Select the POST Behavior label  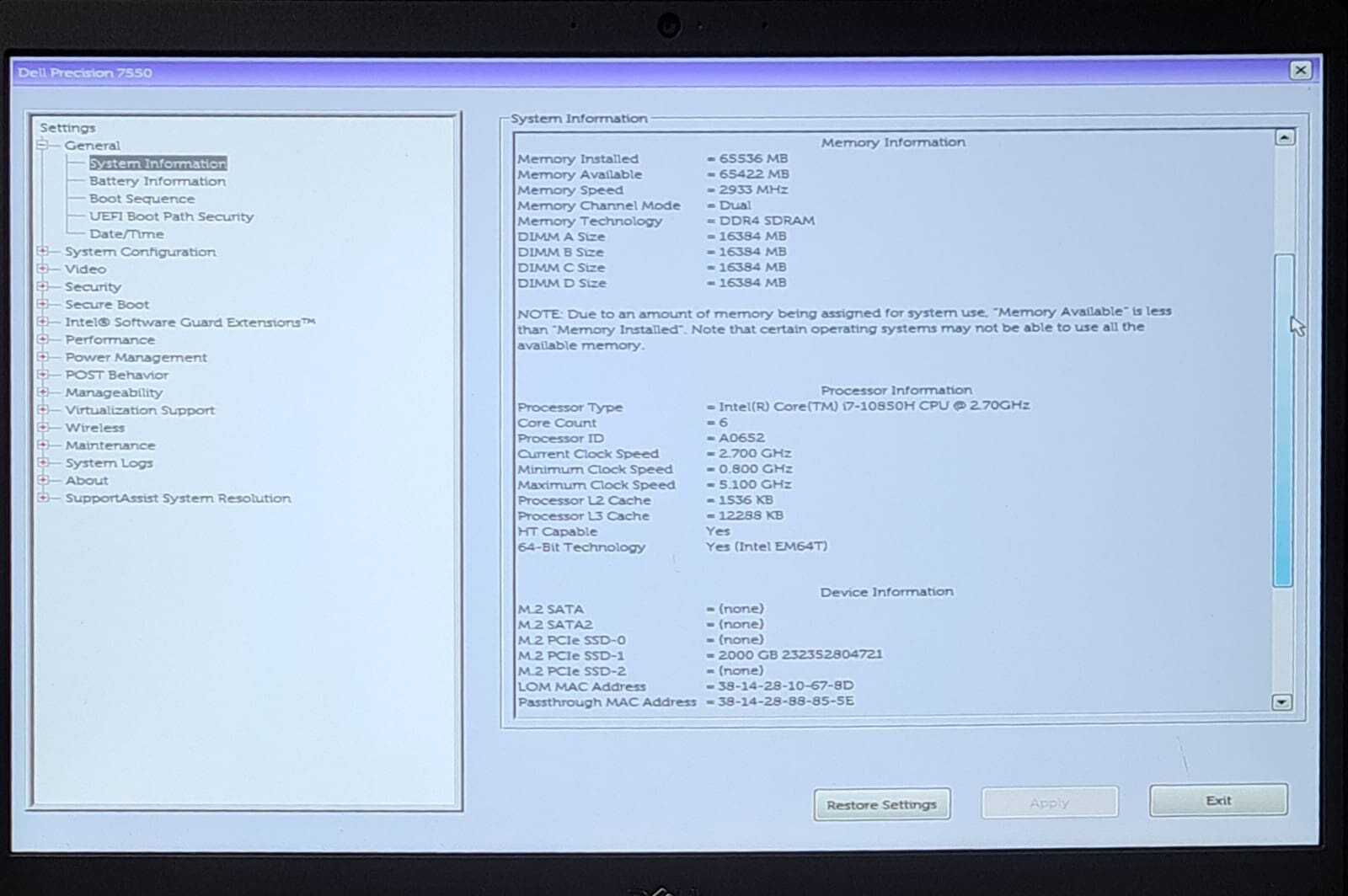pyautogui.click(x=116, y=376)
